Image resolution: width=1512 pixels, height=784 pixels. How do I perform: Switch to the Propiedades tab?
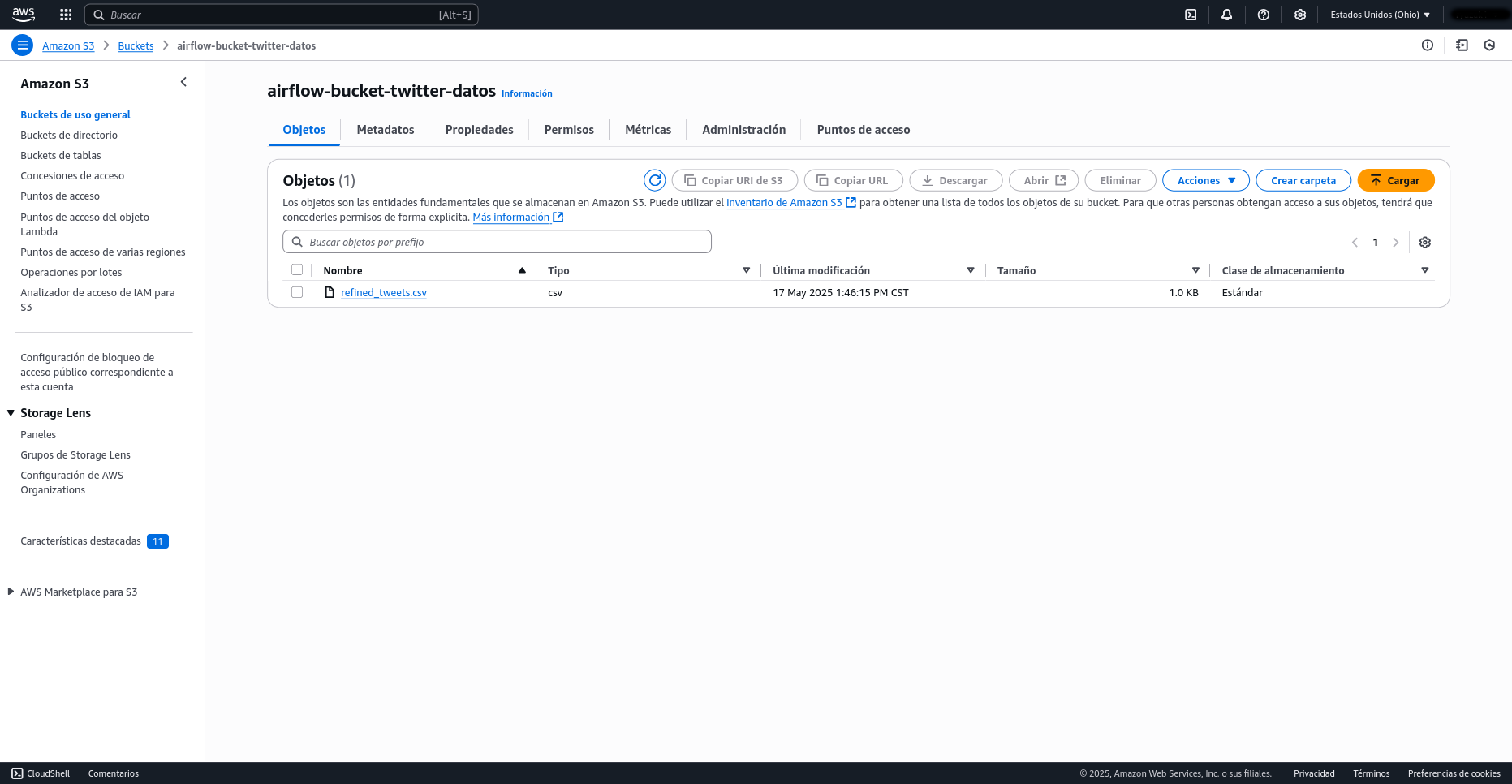479,130
